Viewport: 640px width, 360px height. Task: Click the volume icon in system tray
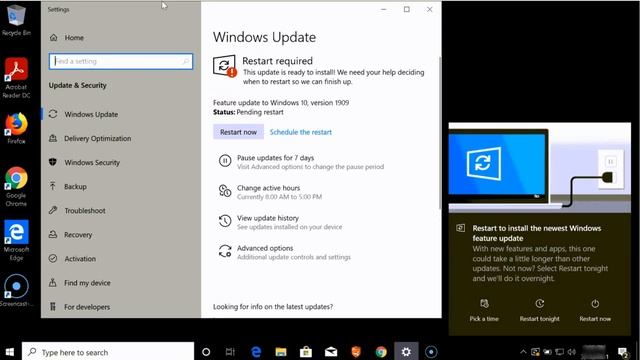[572, 352]
